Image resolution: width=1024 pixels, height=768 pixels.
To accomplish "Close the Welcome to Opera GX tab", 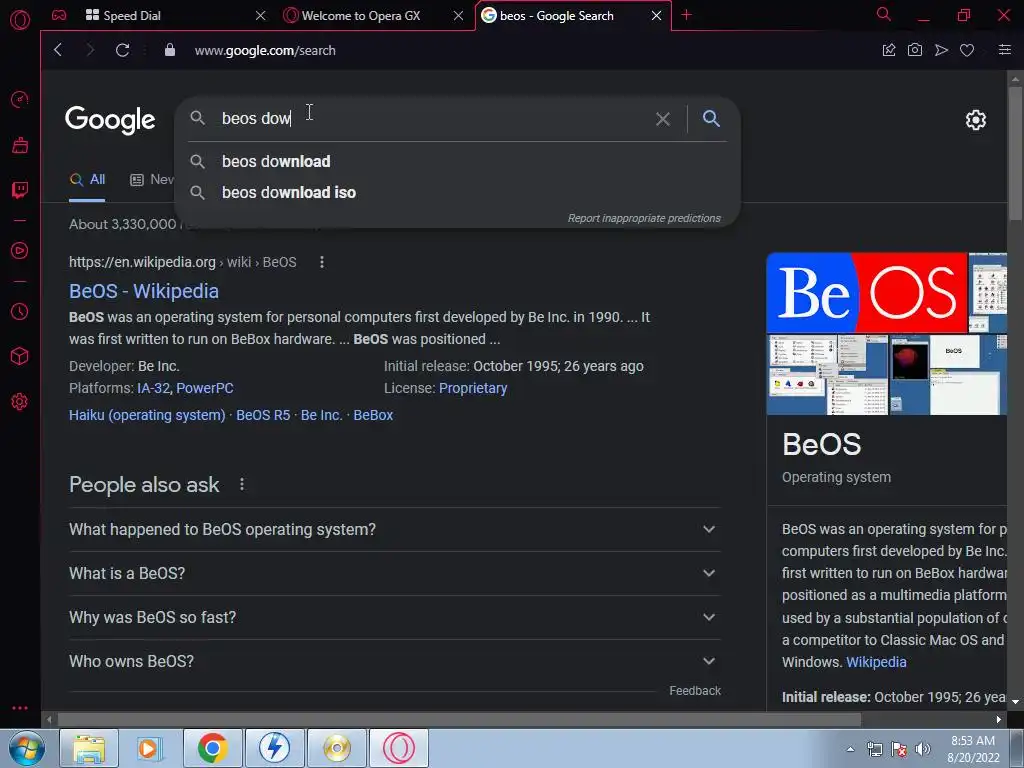I will [x=458, y=16].
